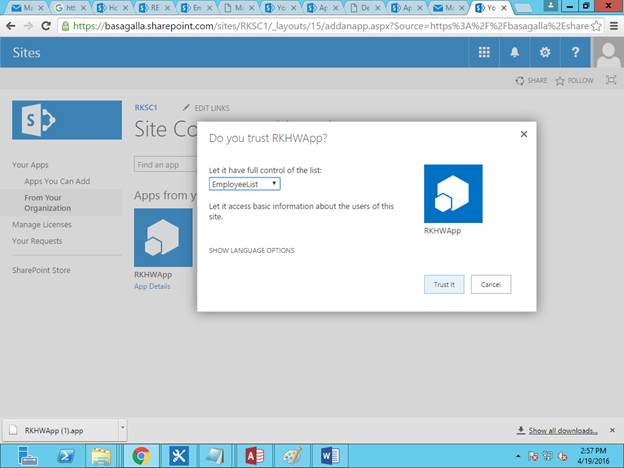Click the Chrome taskbar icon
Viewport: 624px width, 468px height.
pyautogui.click(x=141, y=456)
